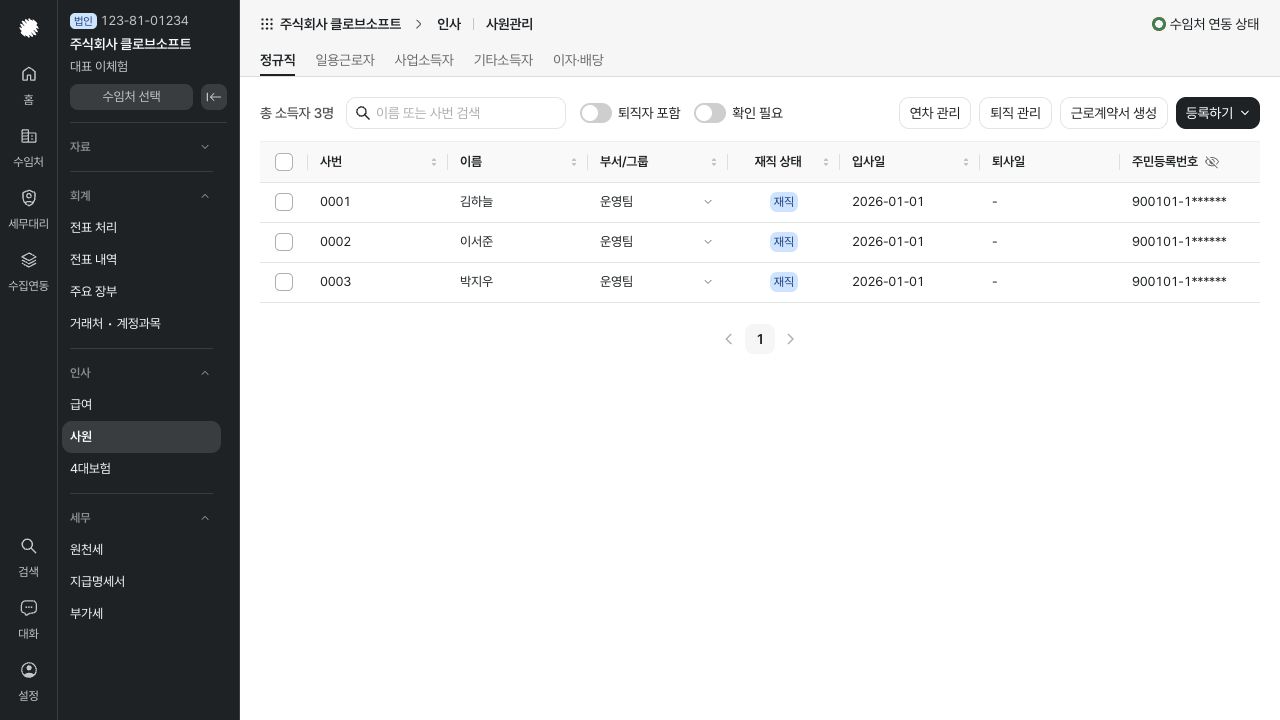Screen dimensions: 1280x720
Task: Expand the 자료 sidebar section
Action: click(205, 147)
